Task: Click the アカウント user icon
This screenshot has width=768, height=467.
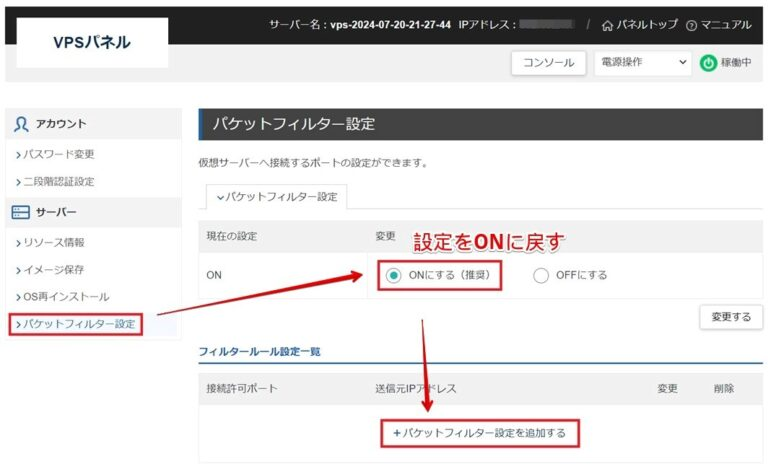Action: [x=22, y=124]
